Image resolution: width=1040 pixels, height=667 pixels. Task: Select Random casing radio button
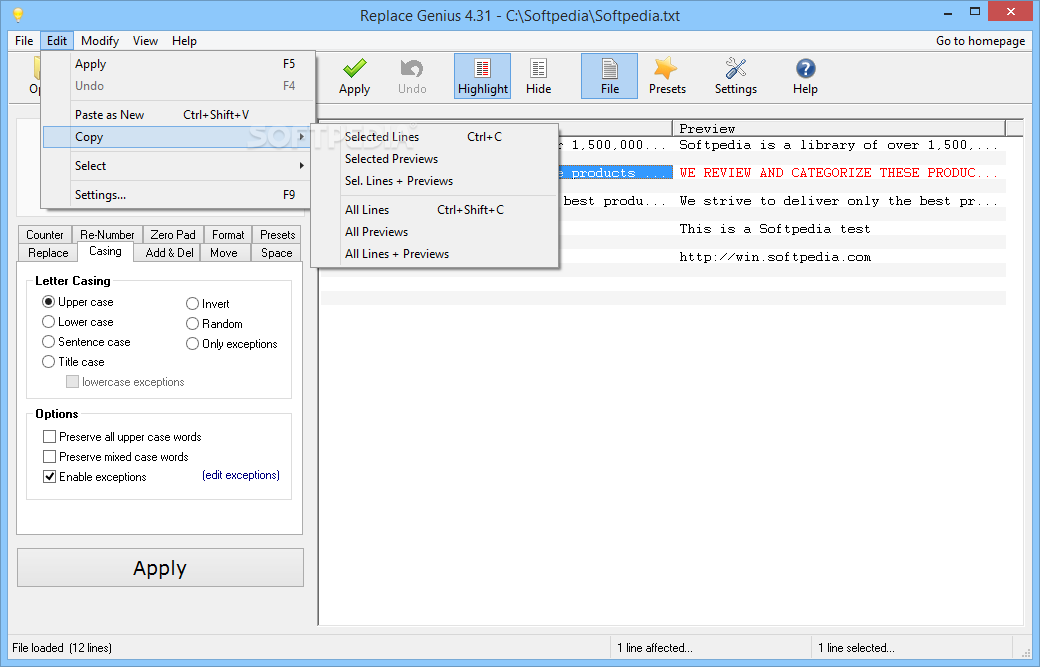(192, 324)
